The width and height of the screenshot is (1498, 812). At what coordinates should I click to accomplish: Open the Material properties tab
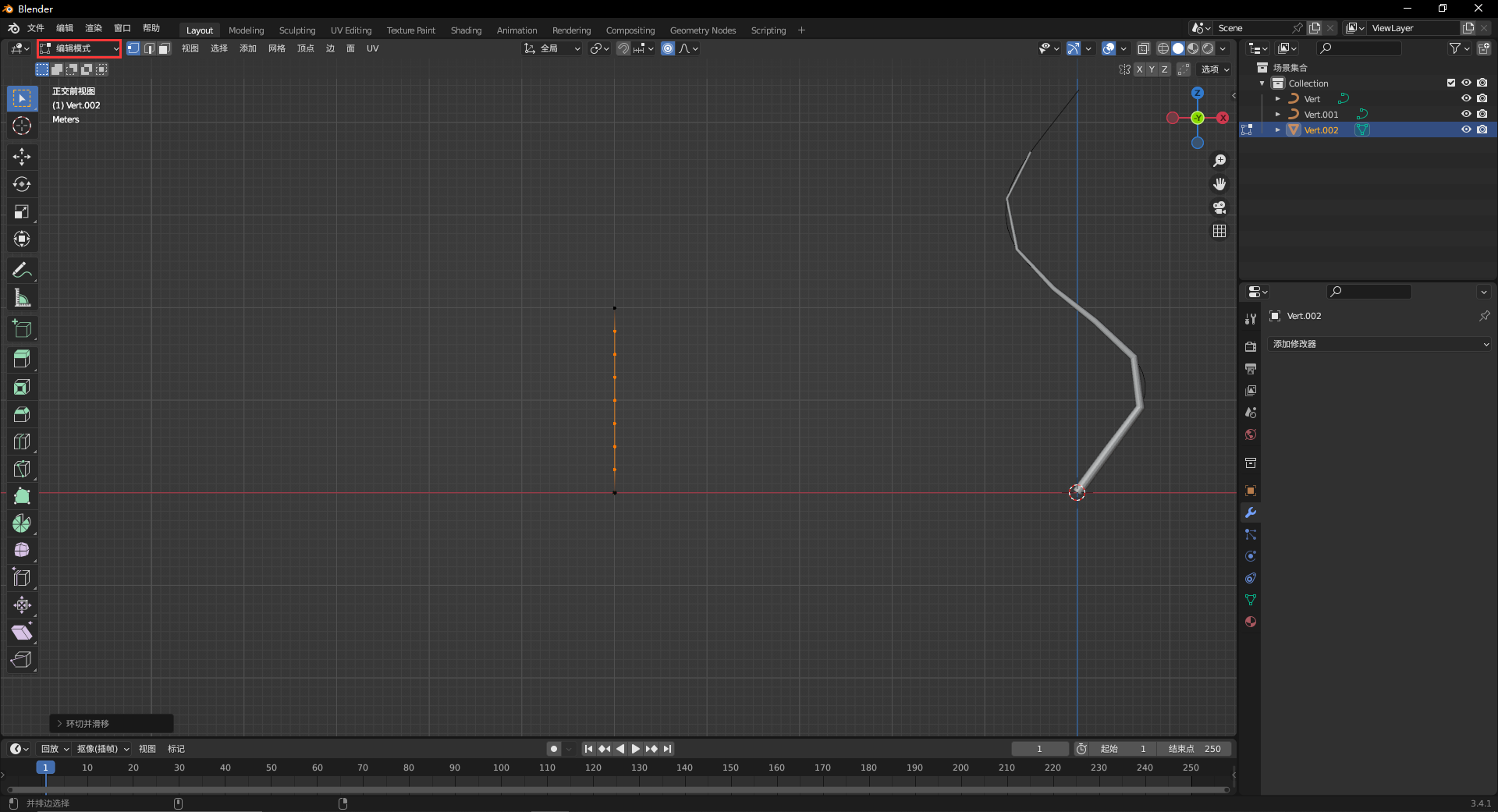[x=1251, y=622]
